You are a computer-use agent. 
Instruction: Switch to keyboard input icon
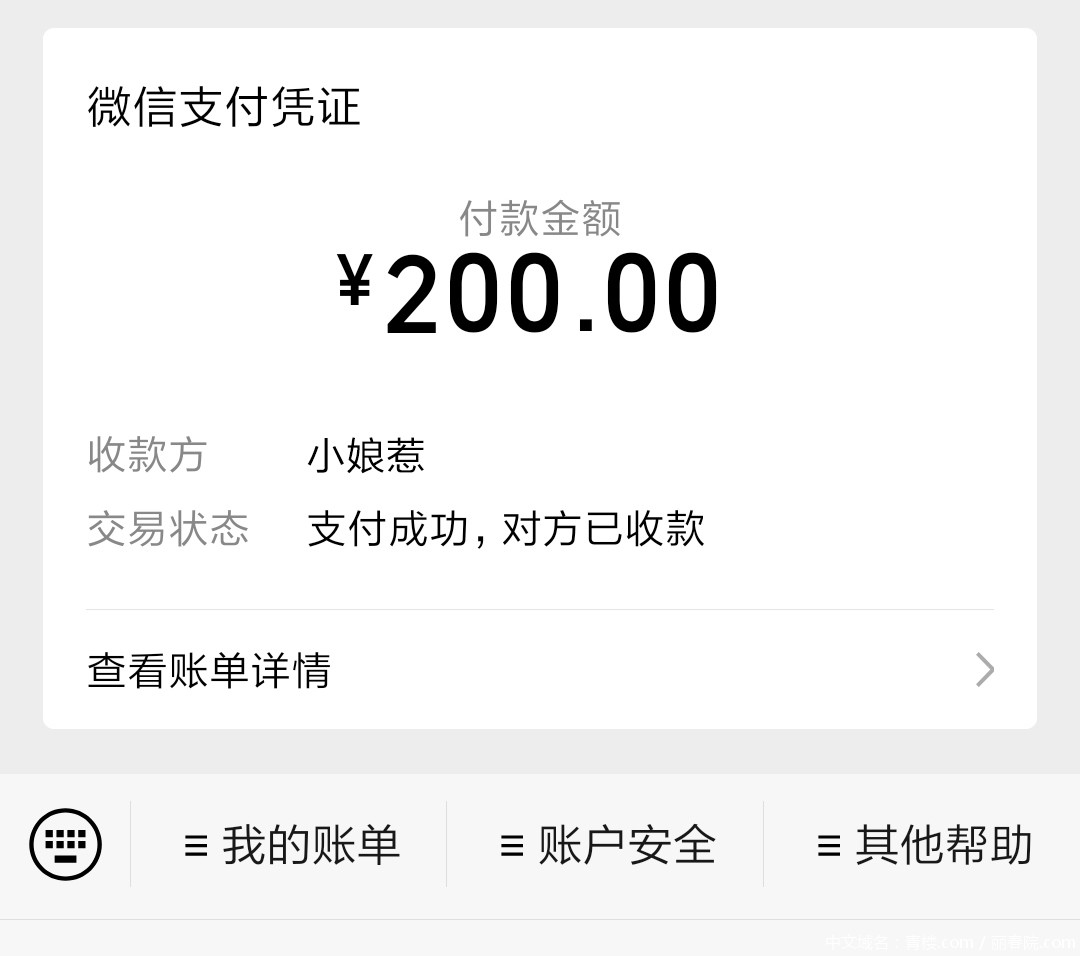coord(65,844)
